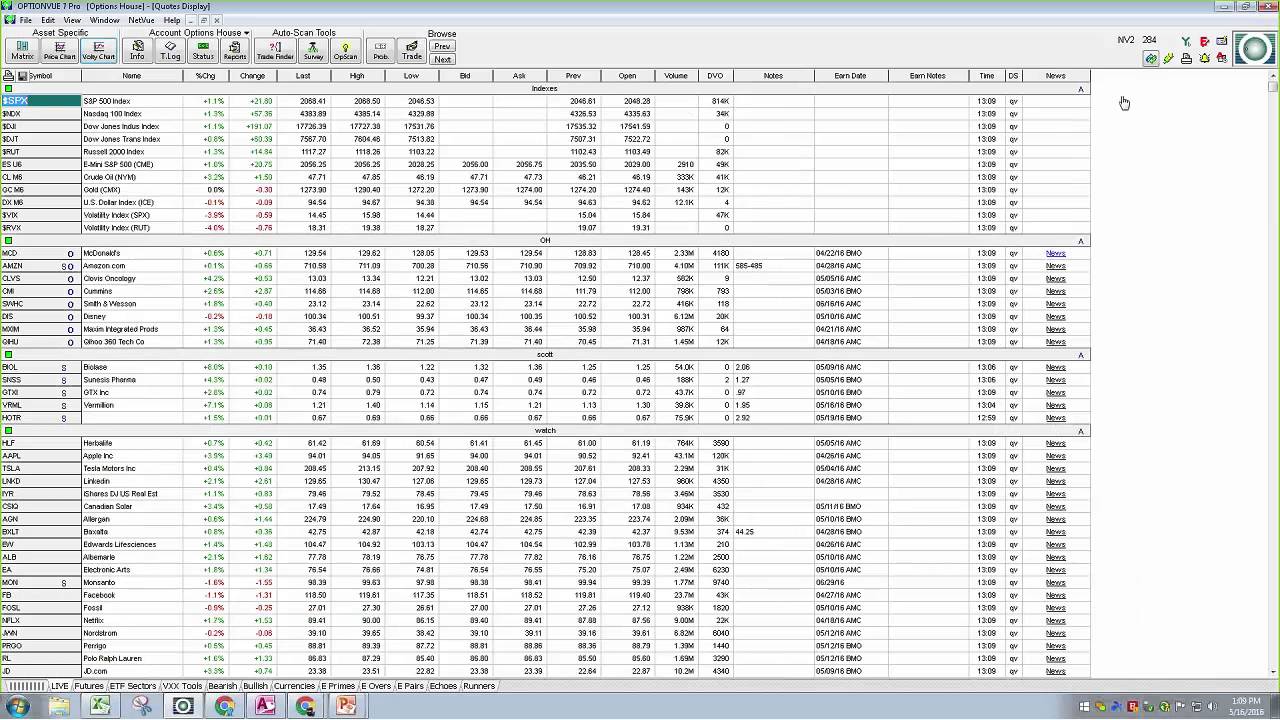
Task: Click the red house icon
Action: (1221, 59)
